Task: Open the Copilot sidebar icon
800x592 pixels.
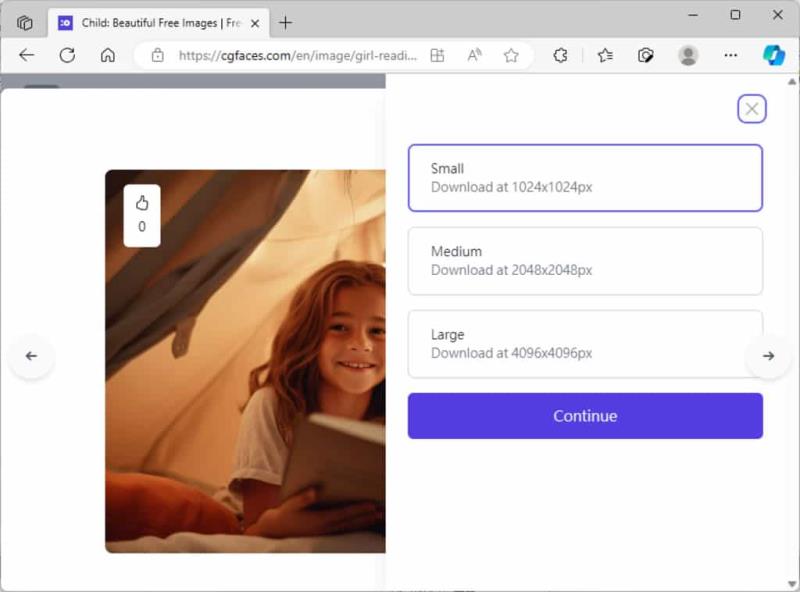Action: point(773,55)
